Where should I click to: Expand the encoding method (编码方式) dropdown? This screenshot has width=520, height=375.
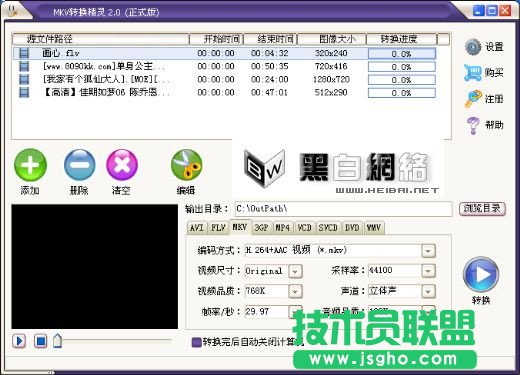click(428, 251)
